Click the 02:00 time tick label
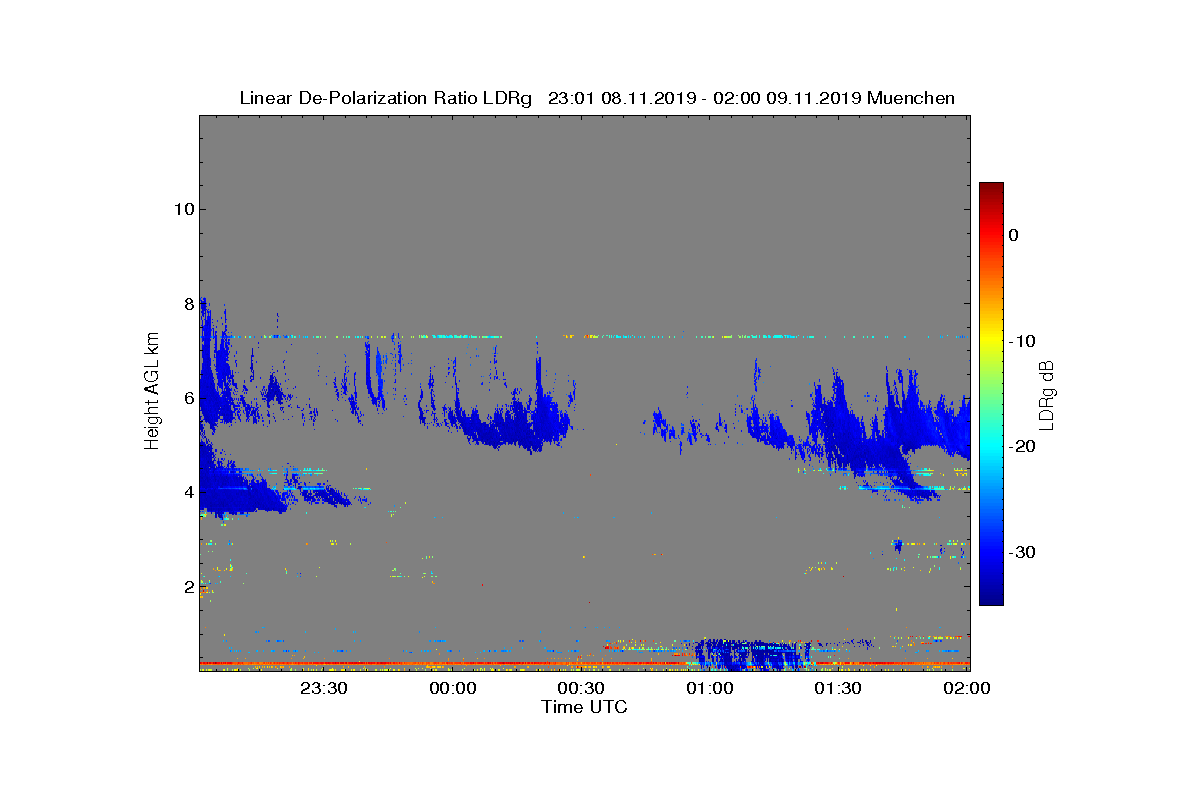 coord(966,688)
